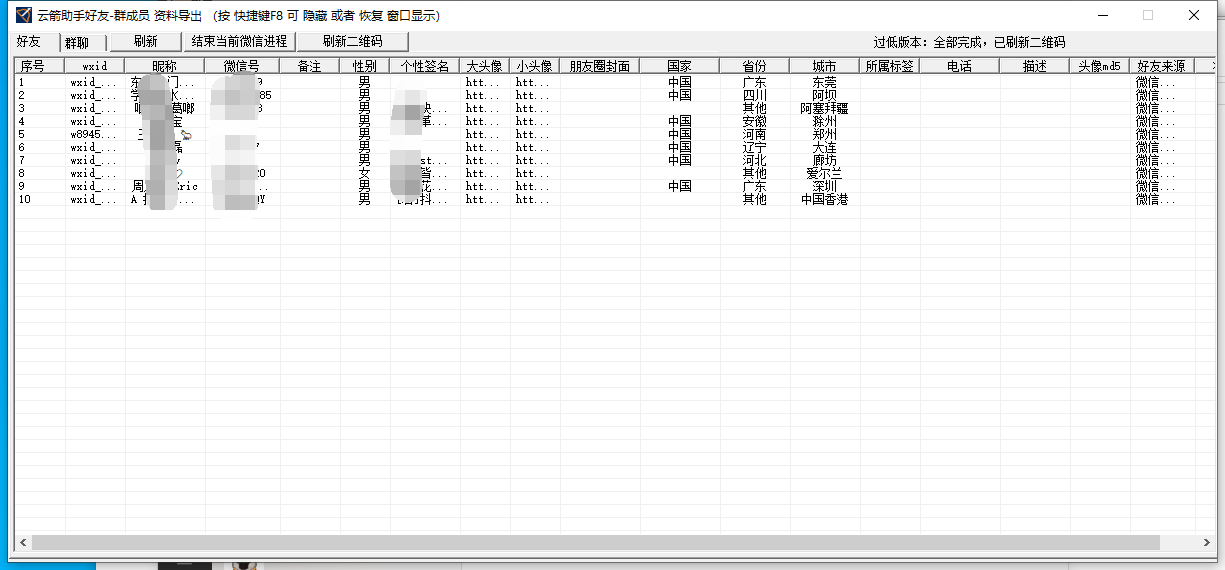Click the 结束当前微信进程 button
Viewport: 1225px width, 570px height.
click(239, 41)
